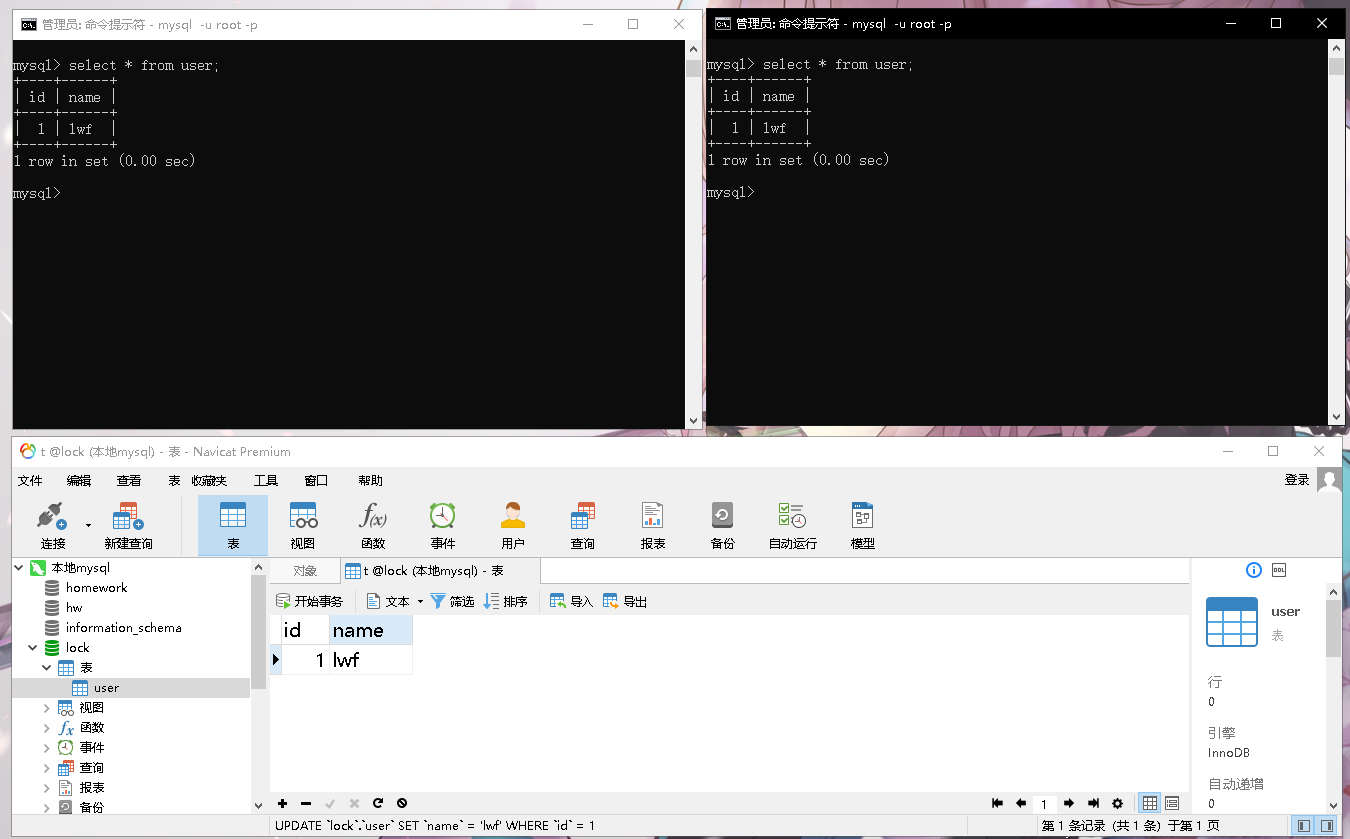Click the delete record minus icon

click(306, 803)
